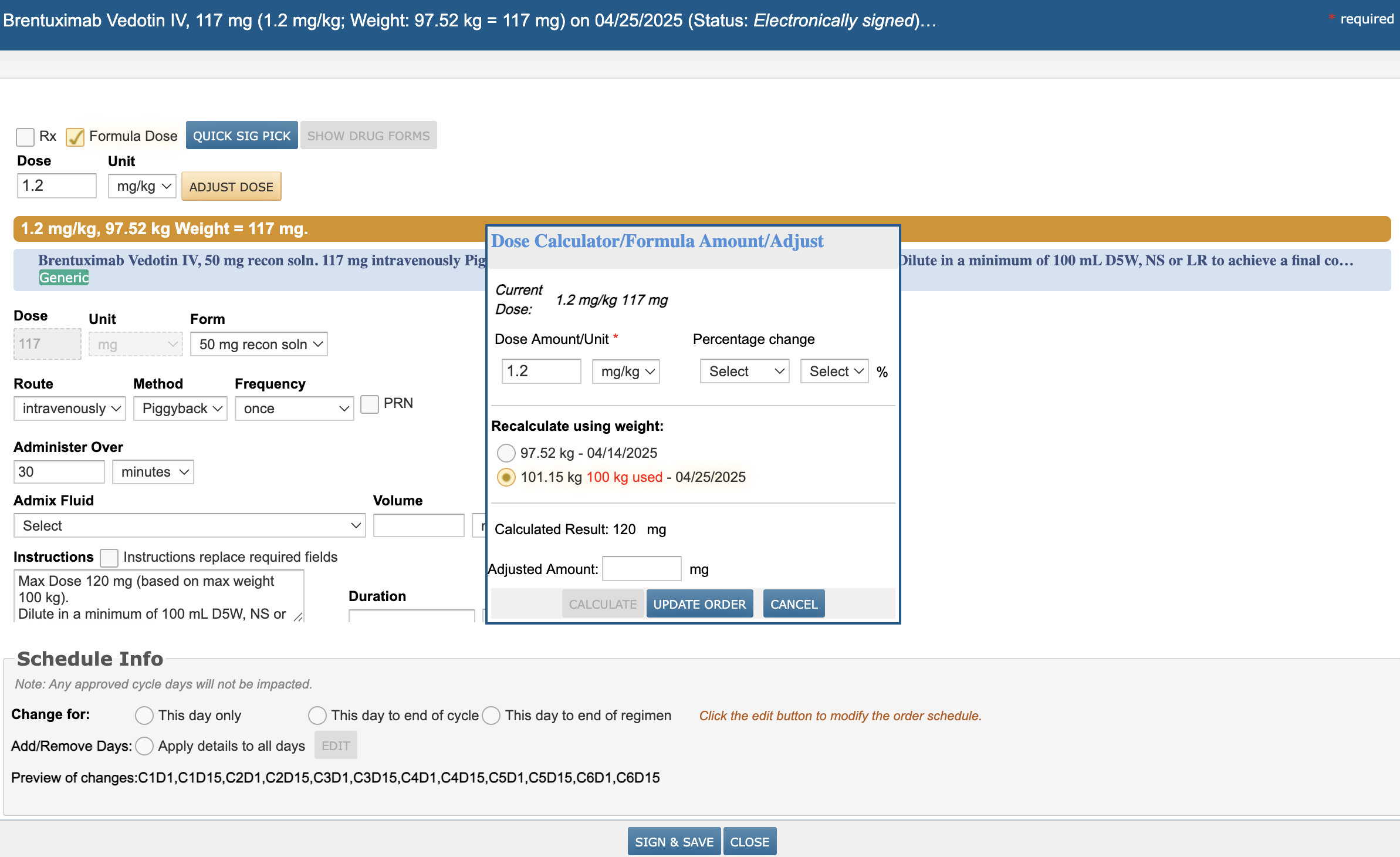Select 97.52 kg weight radio option
1400x857 pixels.
click(506, 453)
